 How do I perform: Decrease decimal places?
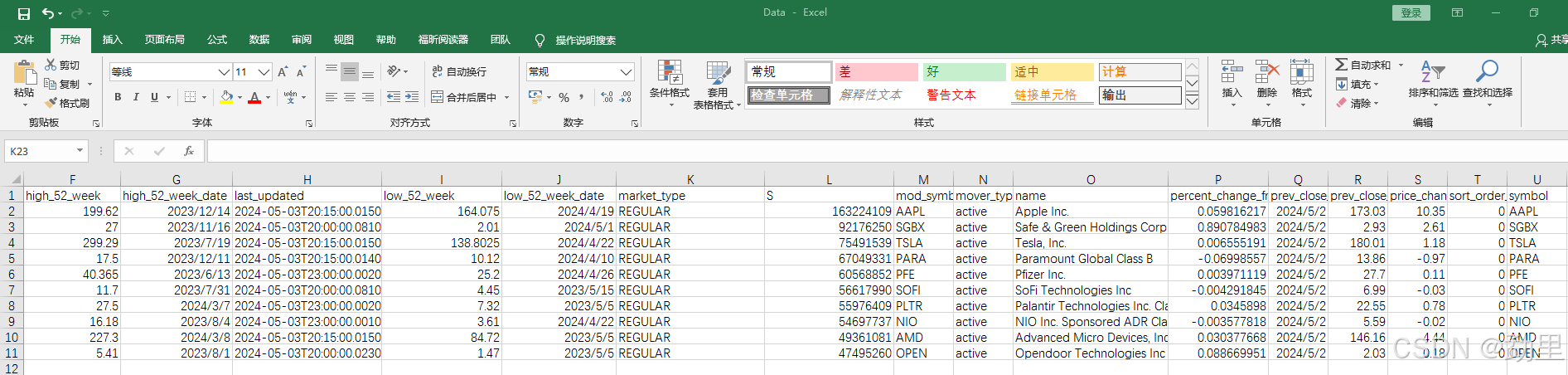pos(626,97)
